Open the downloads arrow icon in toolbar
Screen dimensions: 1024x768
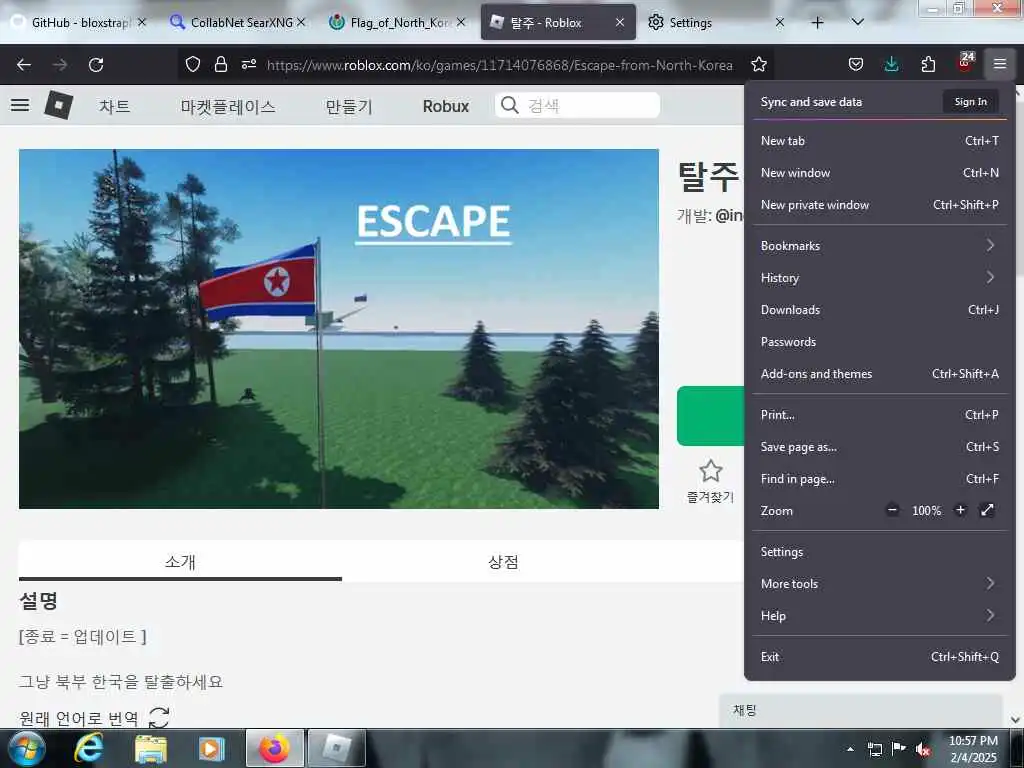891,64
